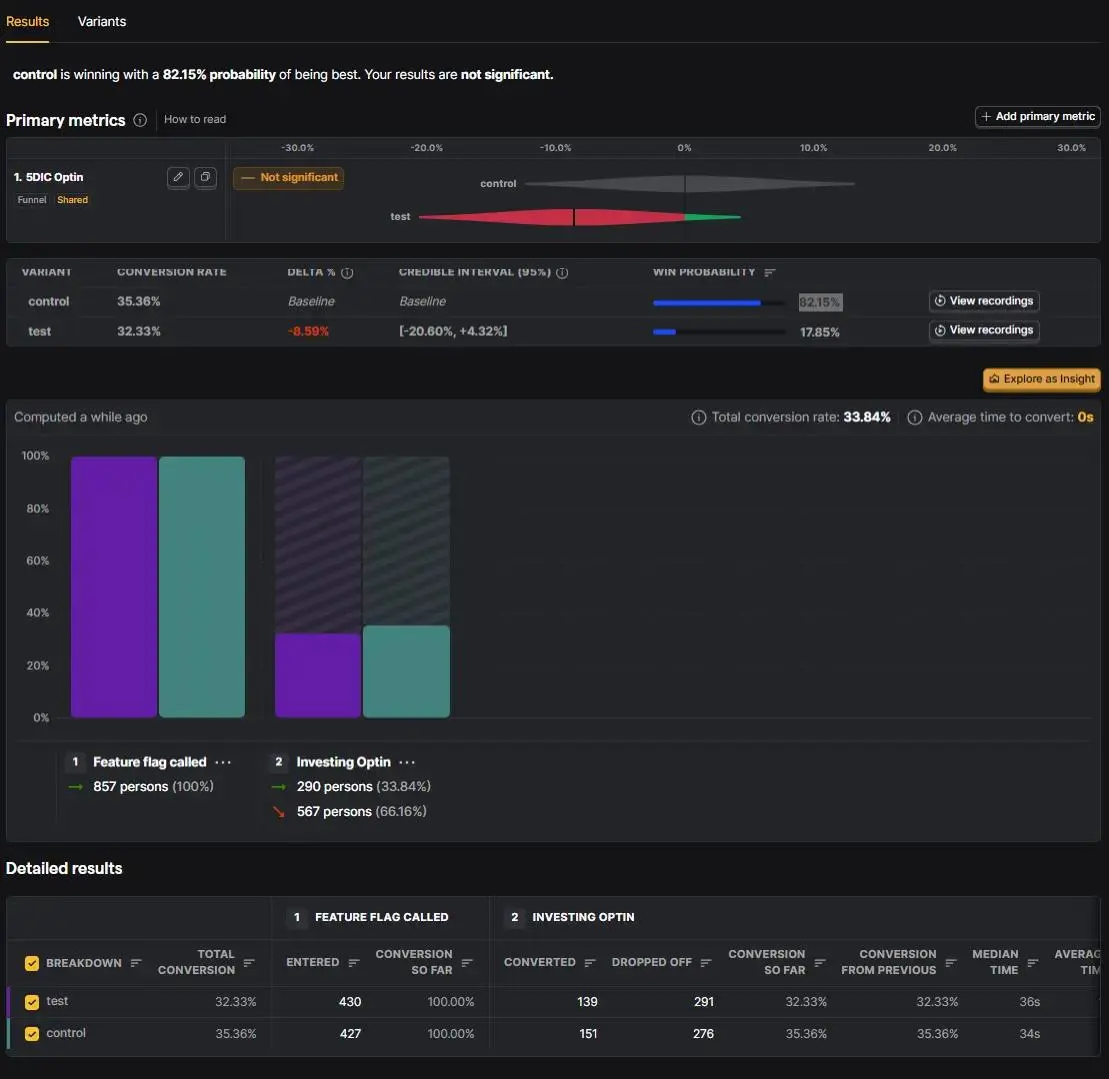Click the info icon before Total conversion rate
1109x1079 pixels.
(x=699, y=417)
